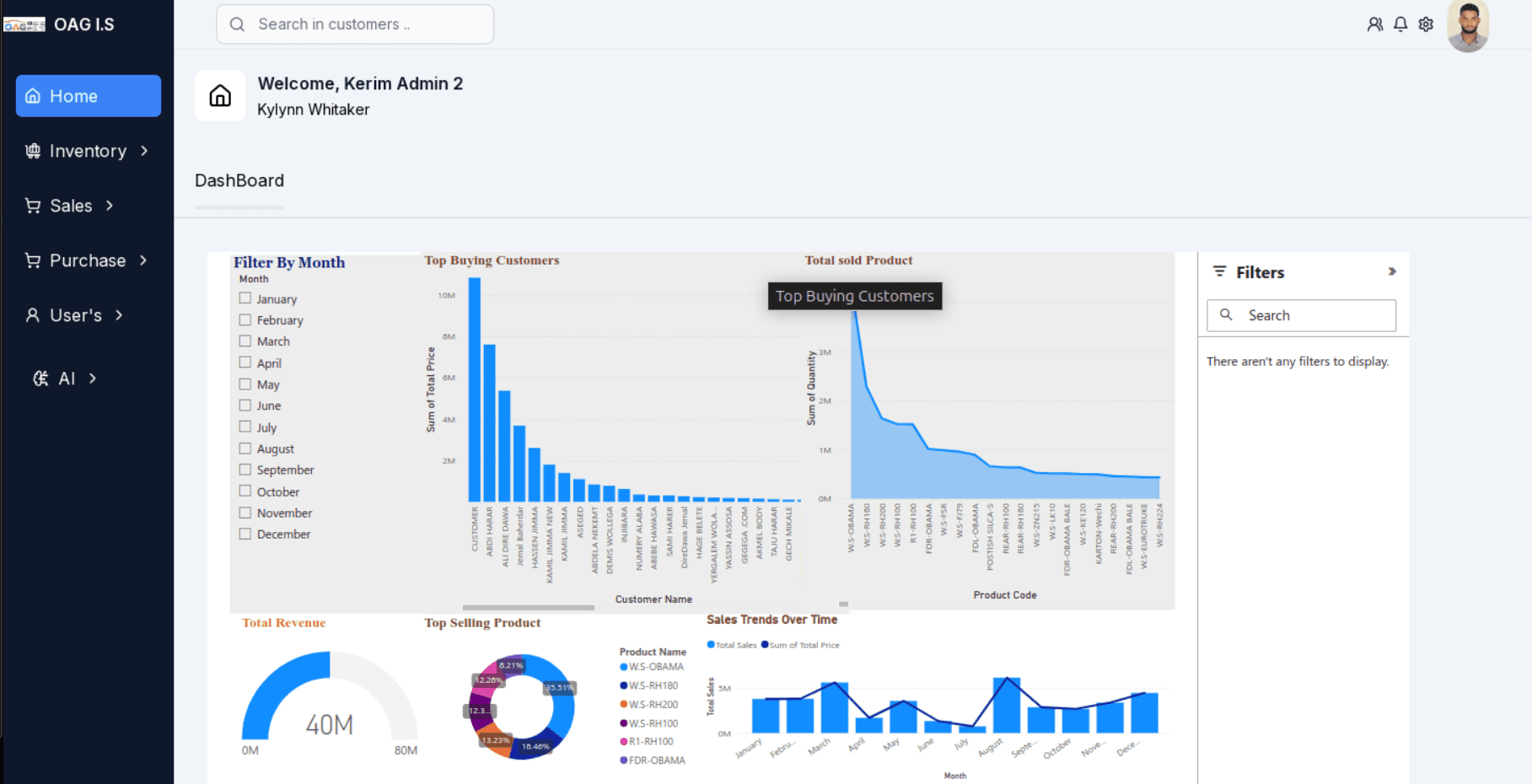This screenshot has height=784, width=1532.
Task: Open notifications bell icon
Action: [x=1400, y=24]
